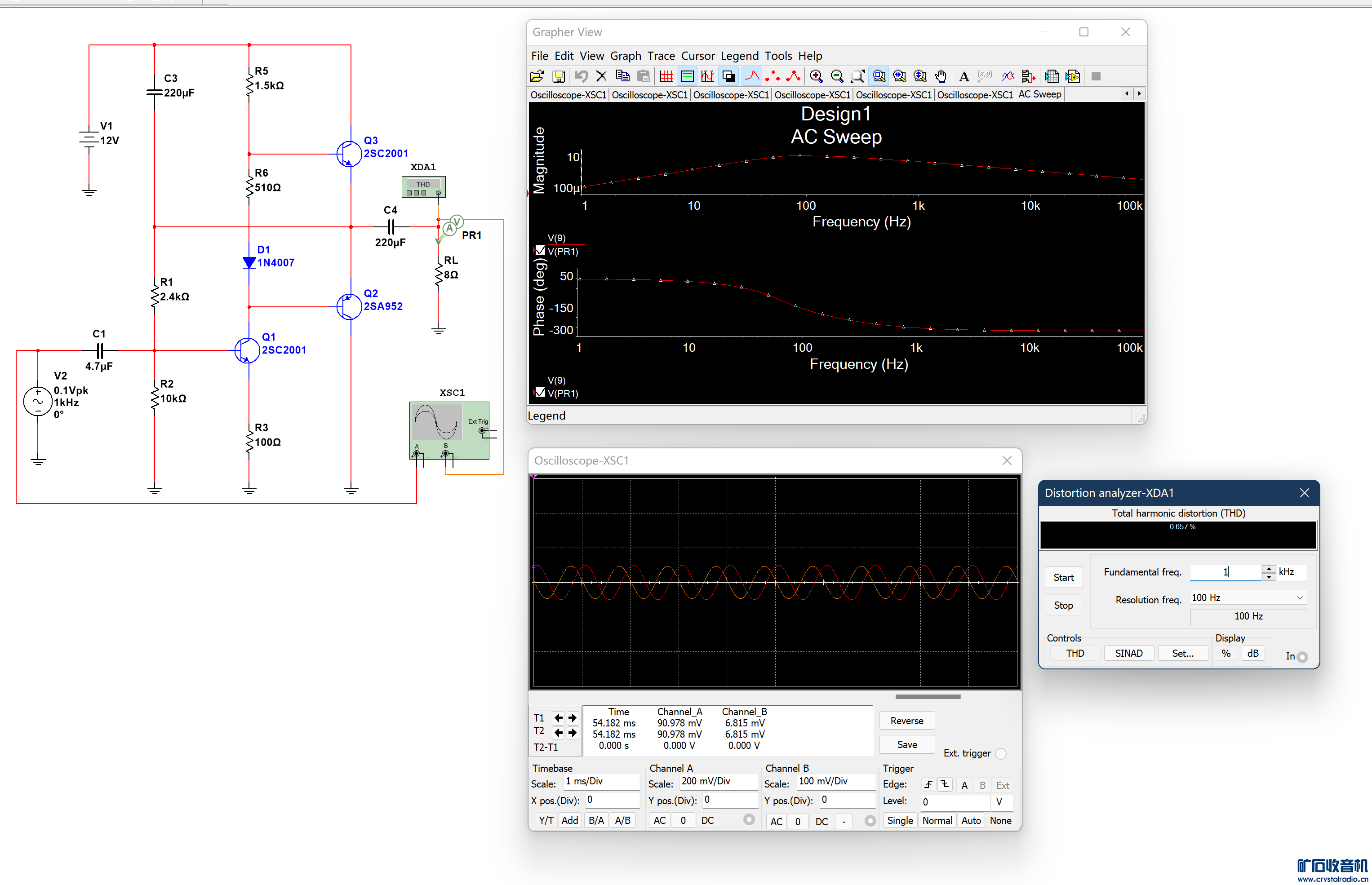Toggle V(PR1) checkbox in magnitude legend
Screen dimensions: 1372x885
(540, 251)
